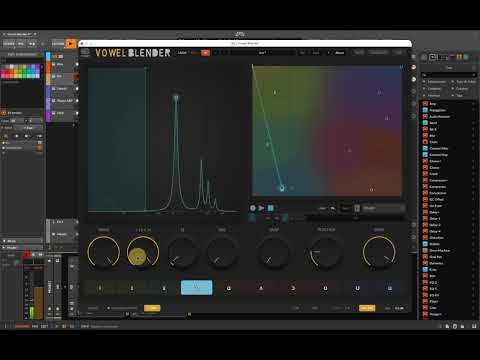Select the 'ɔ' vowel button in vowel row
480x360 pixels.
pos(293,288)
